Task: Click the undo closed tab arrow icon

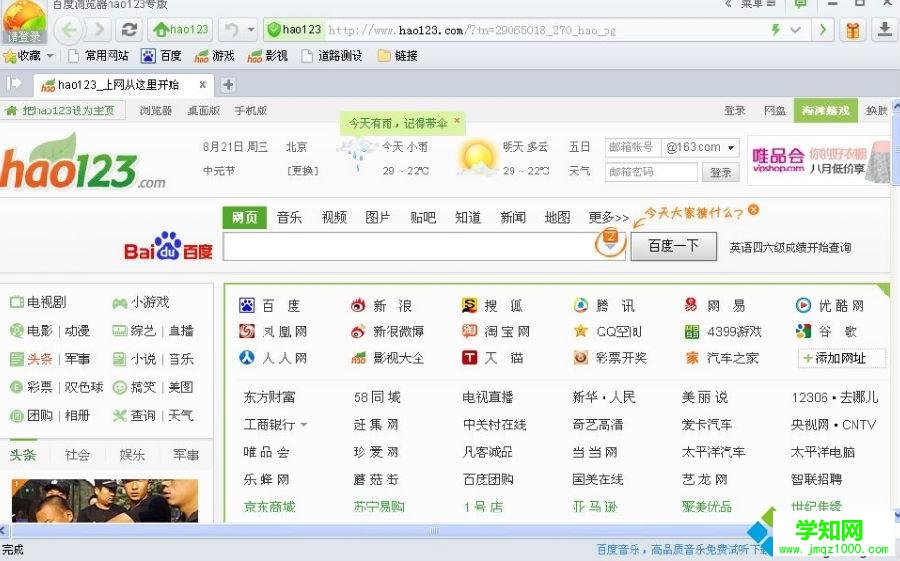Action: coord(231,30)
